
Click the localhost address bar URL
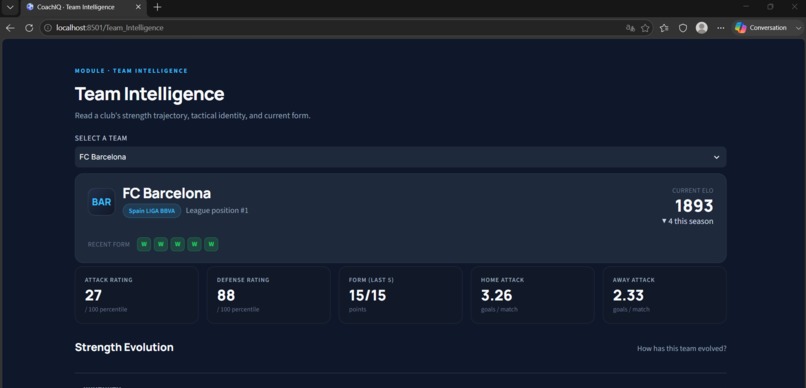pos(110,28)
